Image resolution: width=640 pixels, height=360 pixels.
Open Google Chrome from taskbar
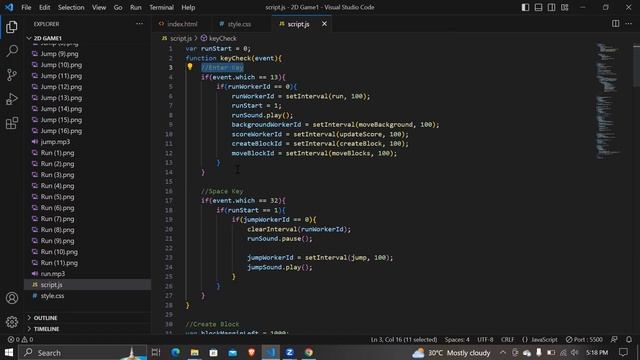tap(309, 352)
